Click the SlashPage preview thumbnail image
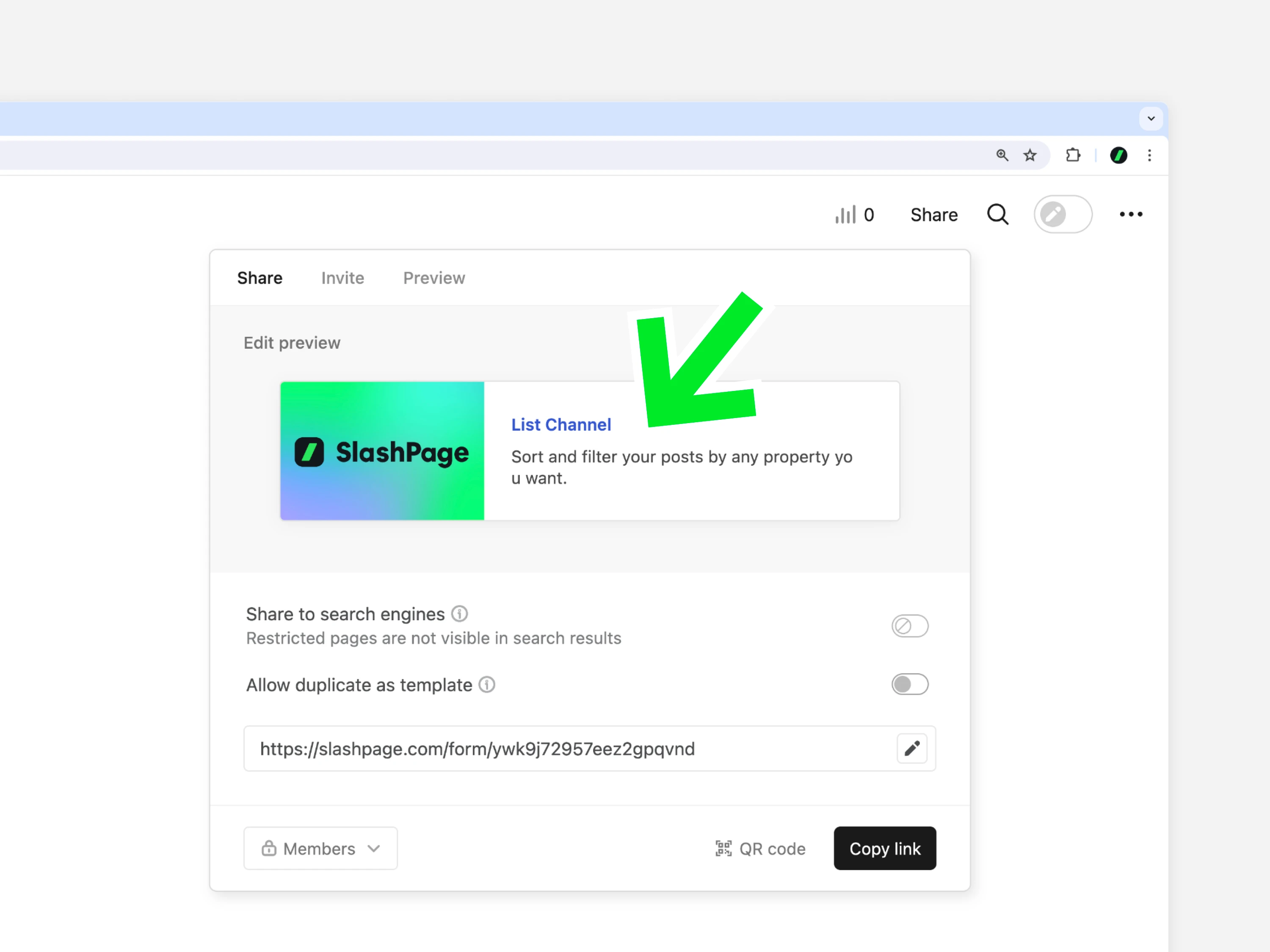The image size is (1270, 952). click(x=382, y=451)
